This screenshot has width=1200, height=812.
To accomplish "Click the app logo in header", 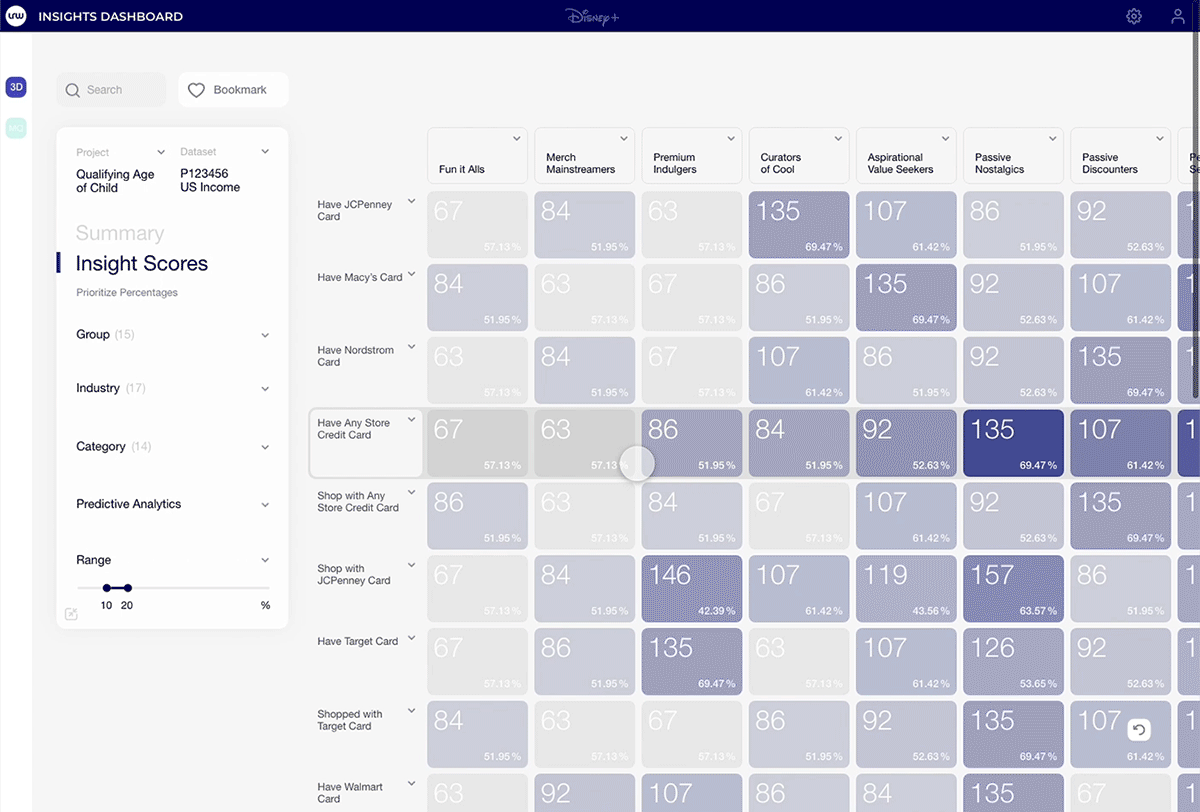I will click(17, 16).
